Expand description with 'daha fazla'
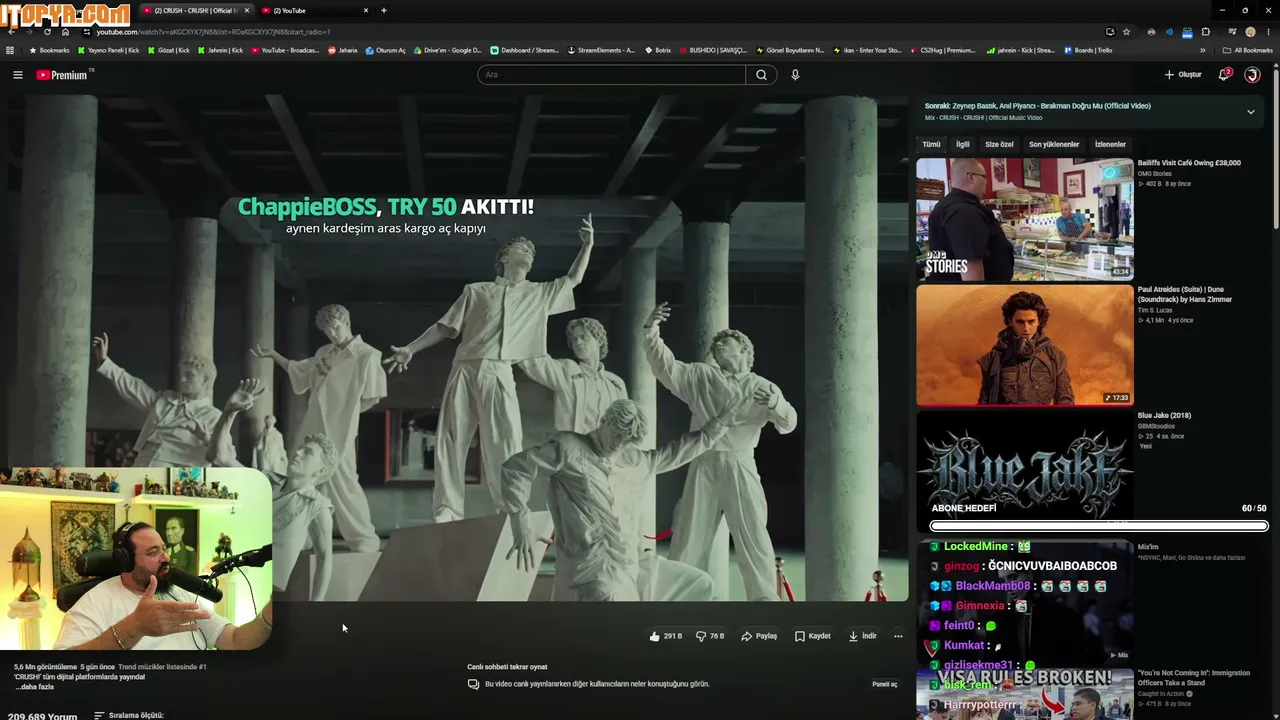1280x720 pixels. [35, 687]
